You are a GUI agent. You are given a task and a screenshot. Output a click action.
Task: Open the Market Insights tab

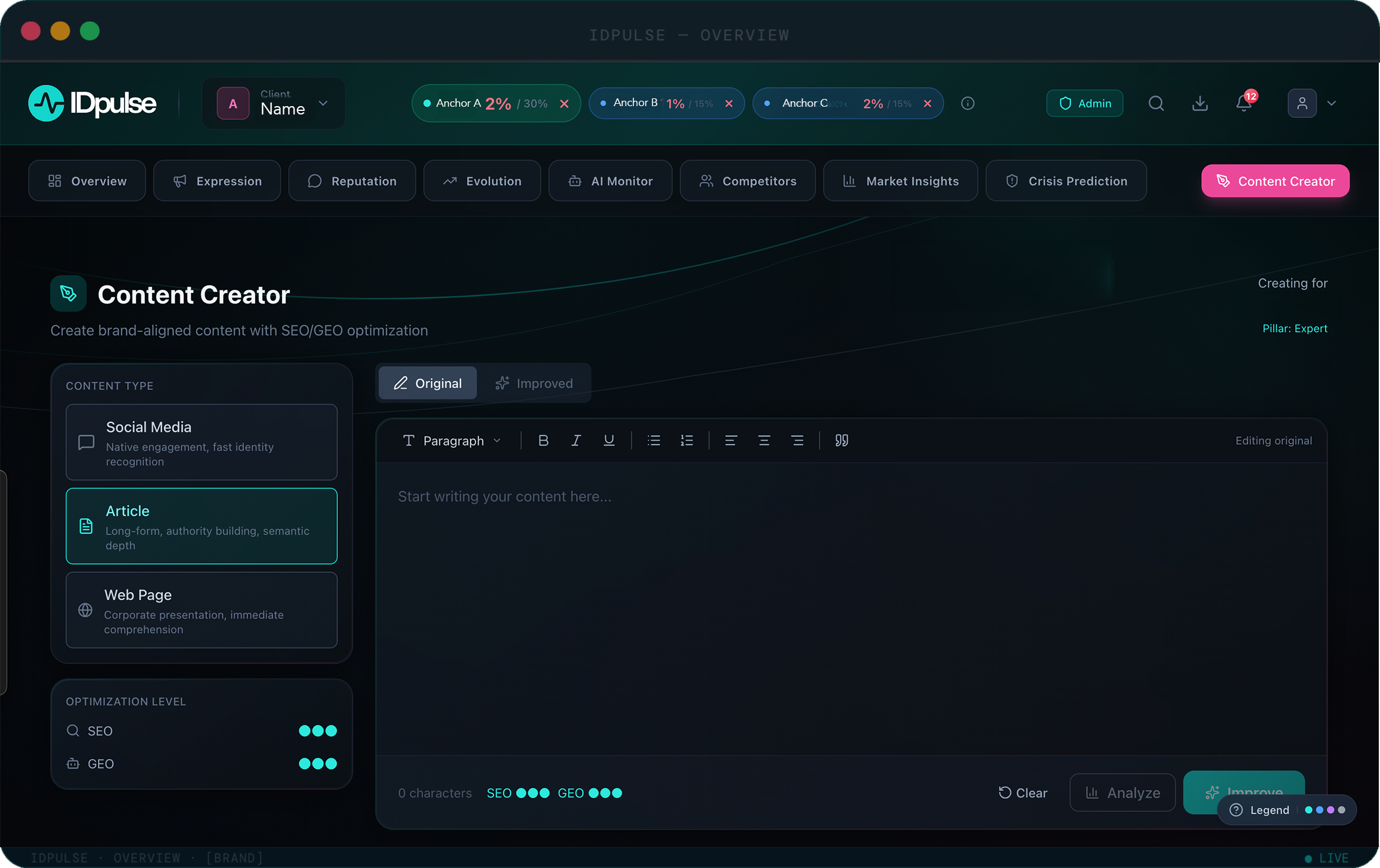point(901,181)
